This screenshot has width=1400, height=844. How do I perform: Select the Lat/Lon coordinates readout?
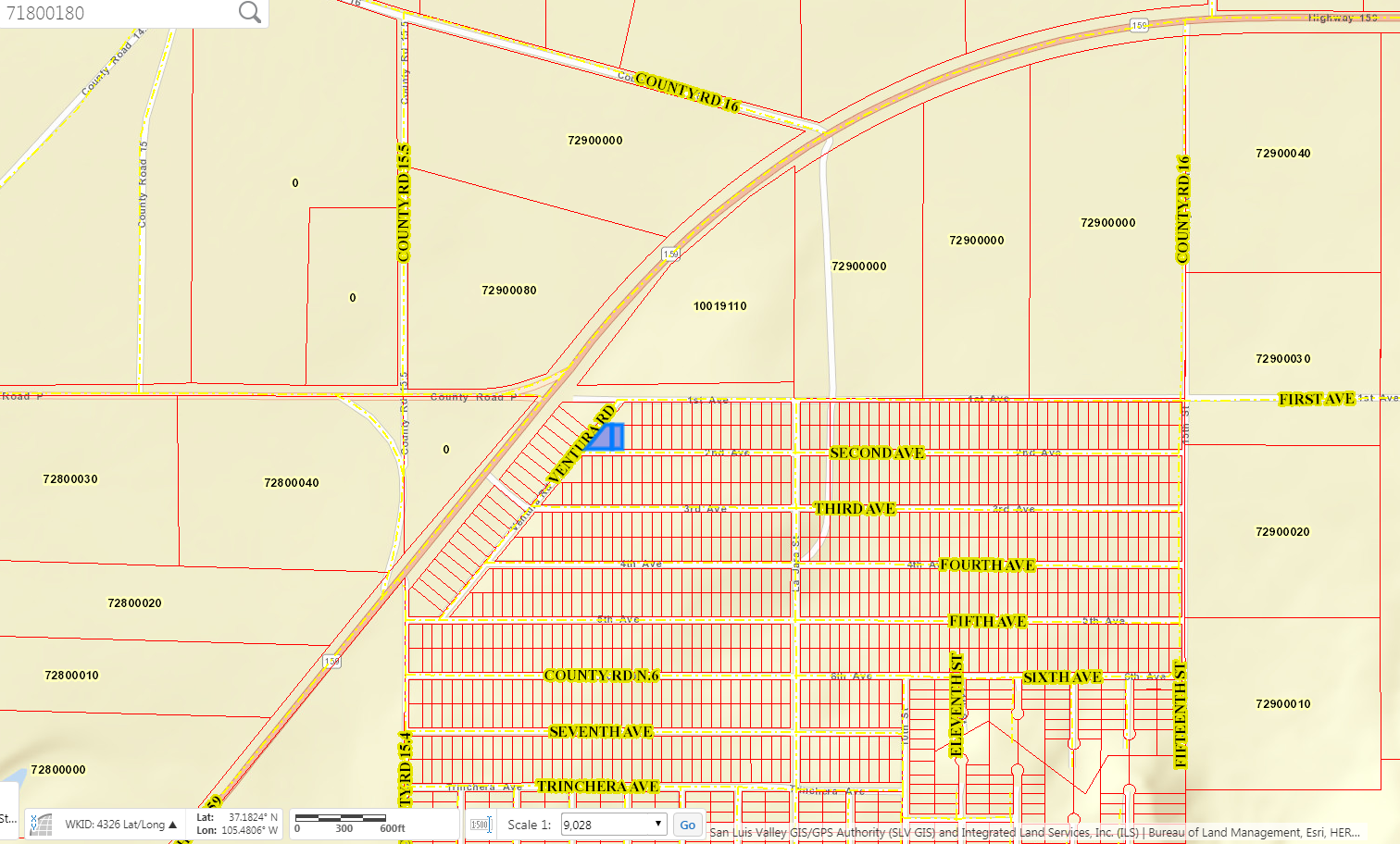[237, 824]
